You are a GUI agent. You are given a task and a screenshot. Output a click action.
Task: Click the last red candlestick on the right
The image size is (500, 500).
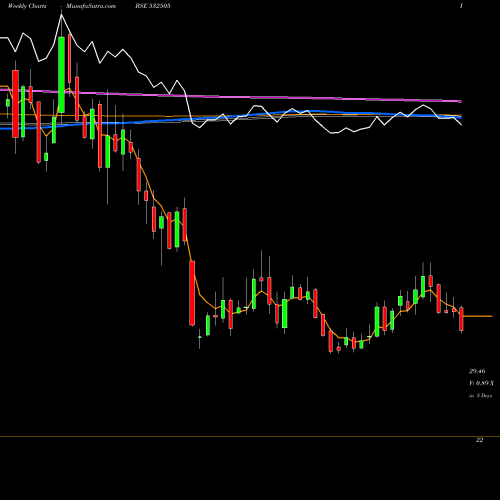[x=462, y=319]
